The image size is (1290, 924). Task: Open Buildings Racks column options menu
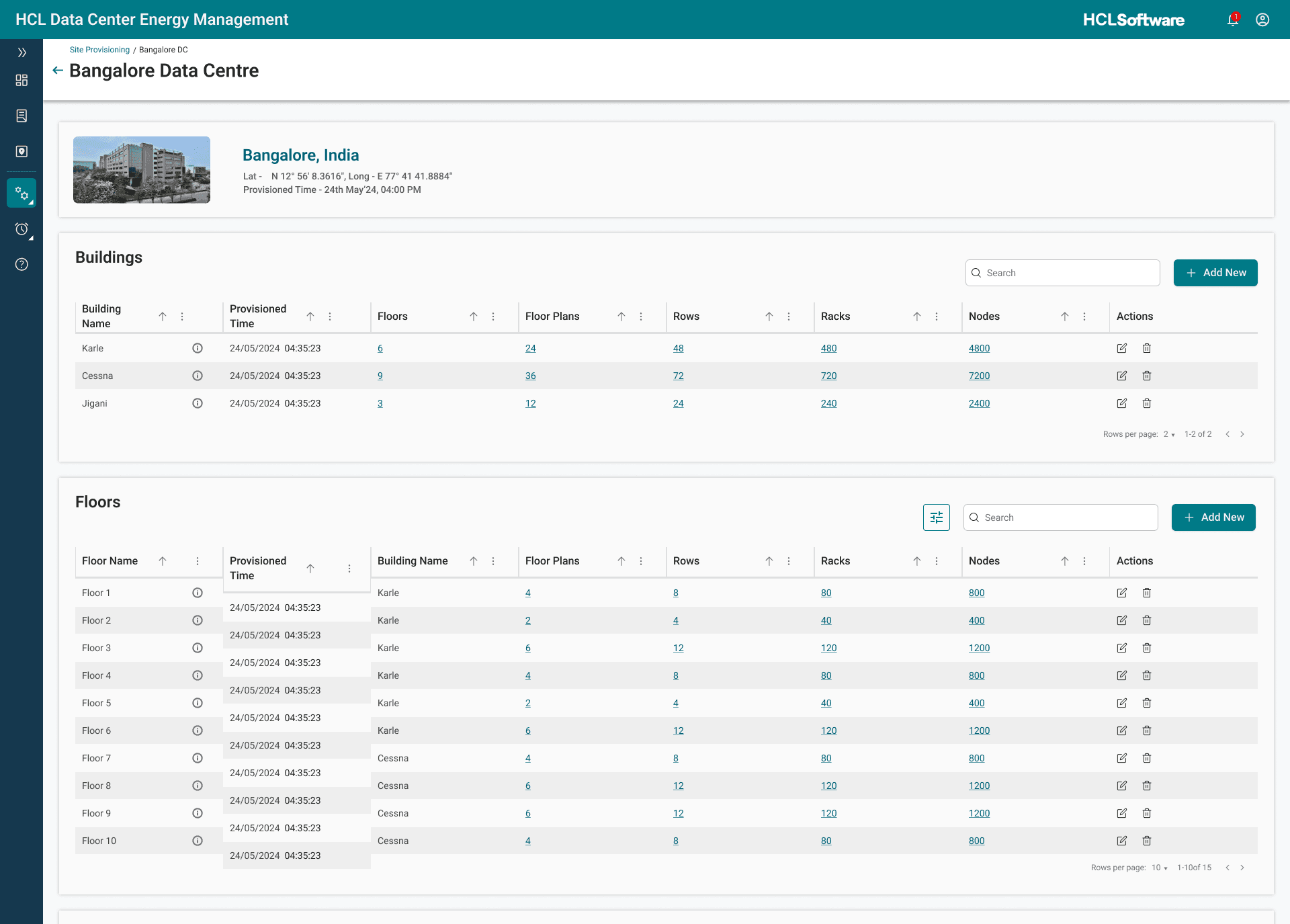937,317
